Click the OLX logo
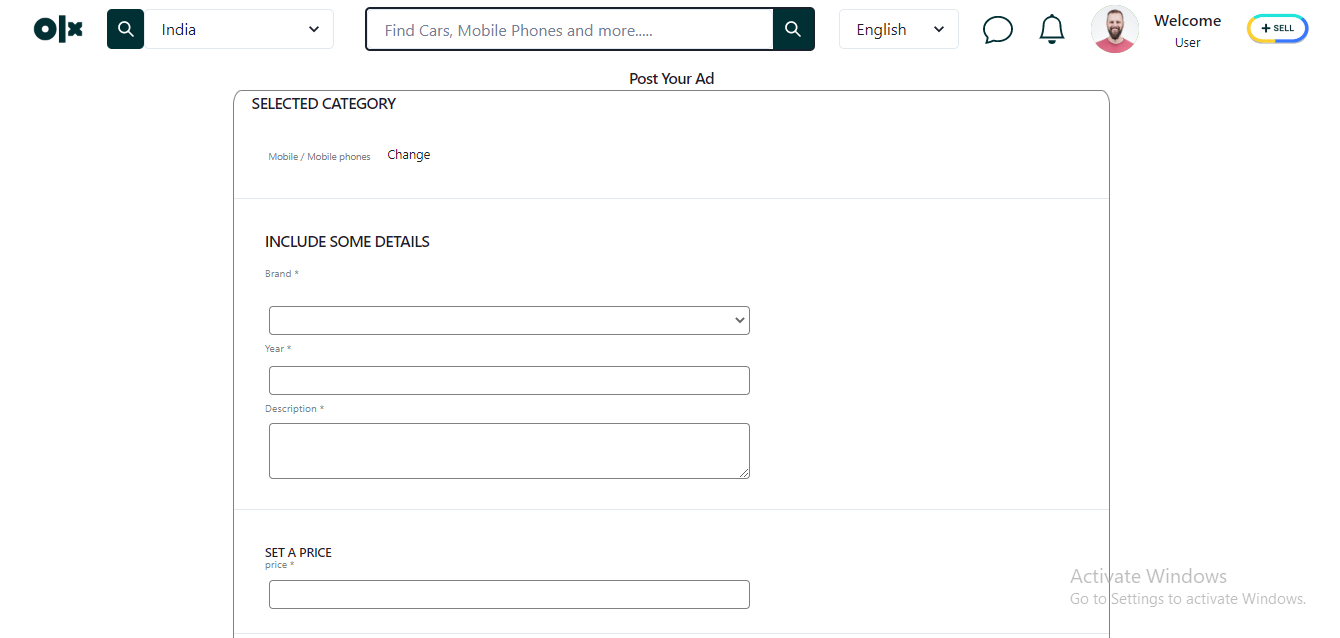The height and width of the screenshot is (638, 1340). (57, 29)
